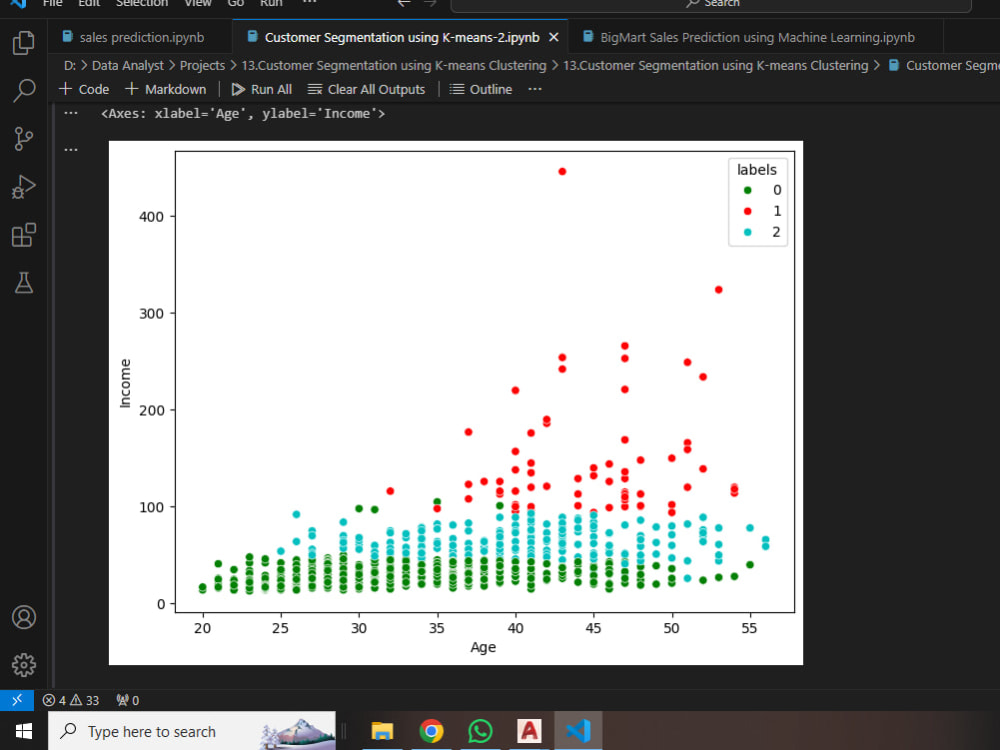Open the Edit menu
The image size is (1000, 750).
pos(89,3)
